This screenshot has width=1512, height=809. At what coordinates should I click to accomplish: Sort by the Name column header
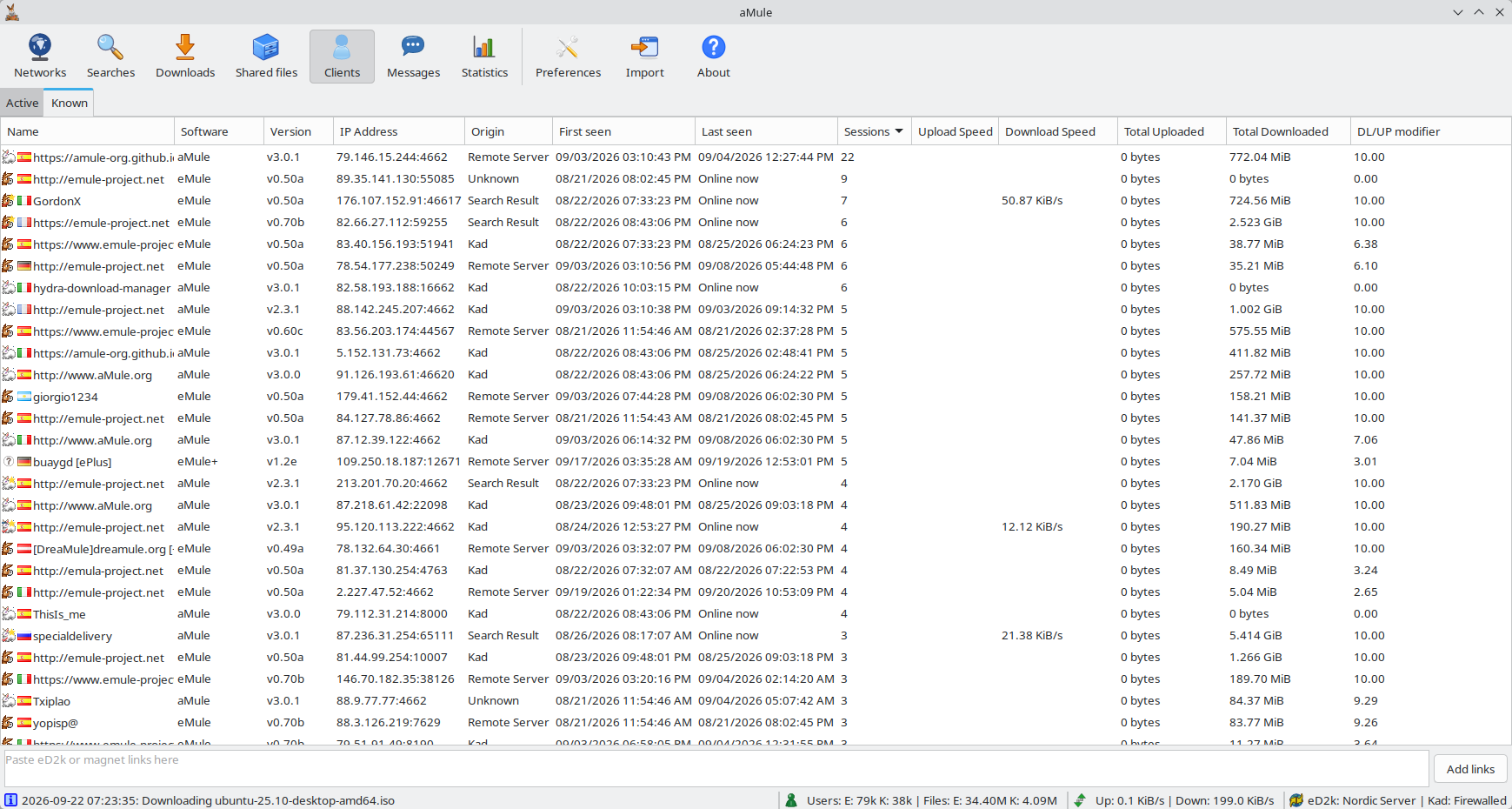(87, 131)
